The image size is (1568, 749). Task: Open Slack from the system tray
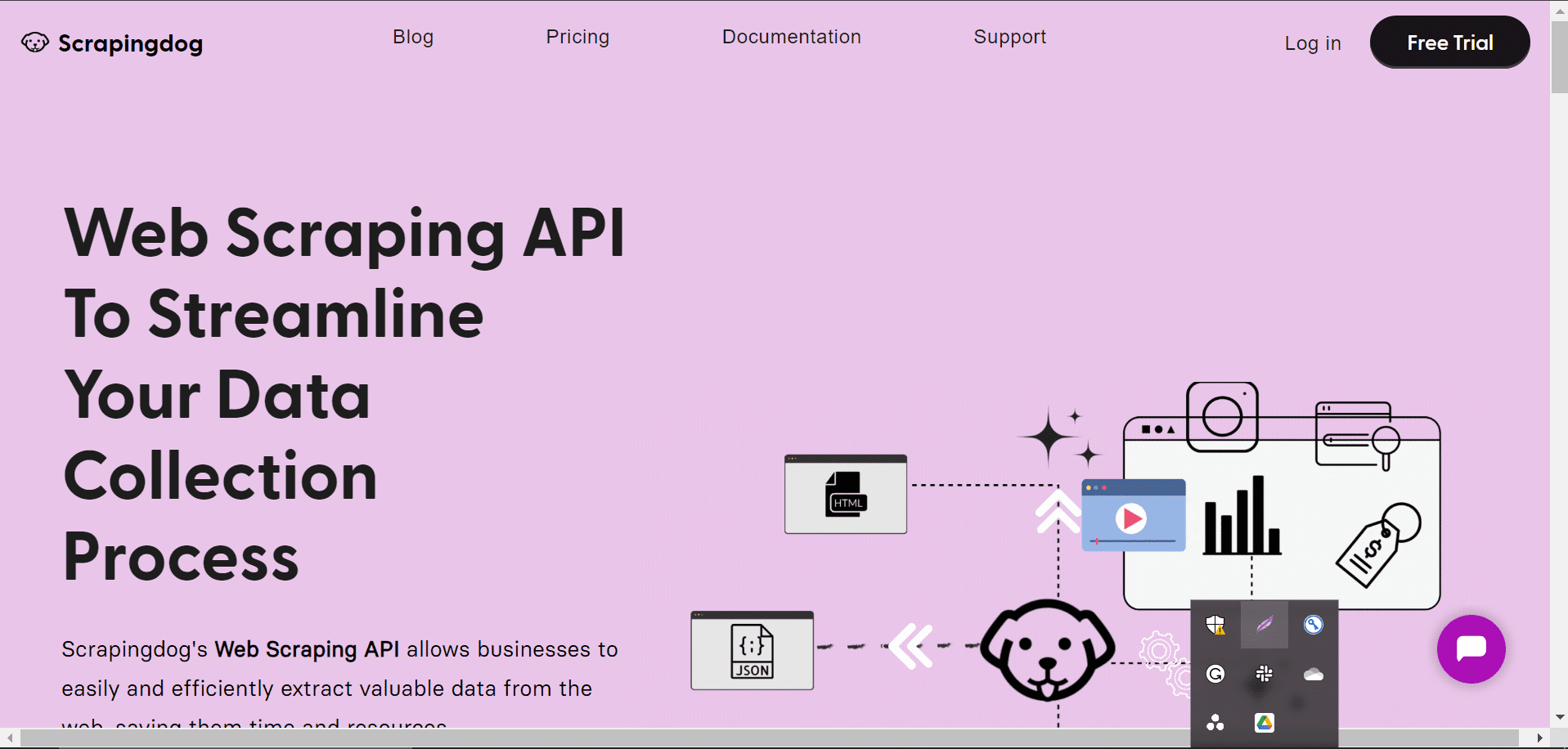pos(1265,674)
